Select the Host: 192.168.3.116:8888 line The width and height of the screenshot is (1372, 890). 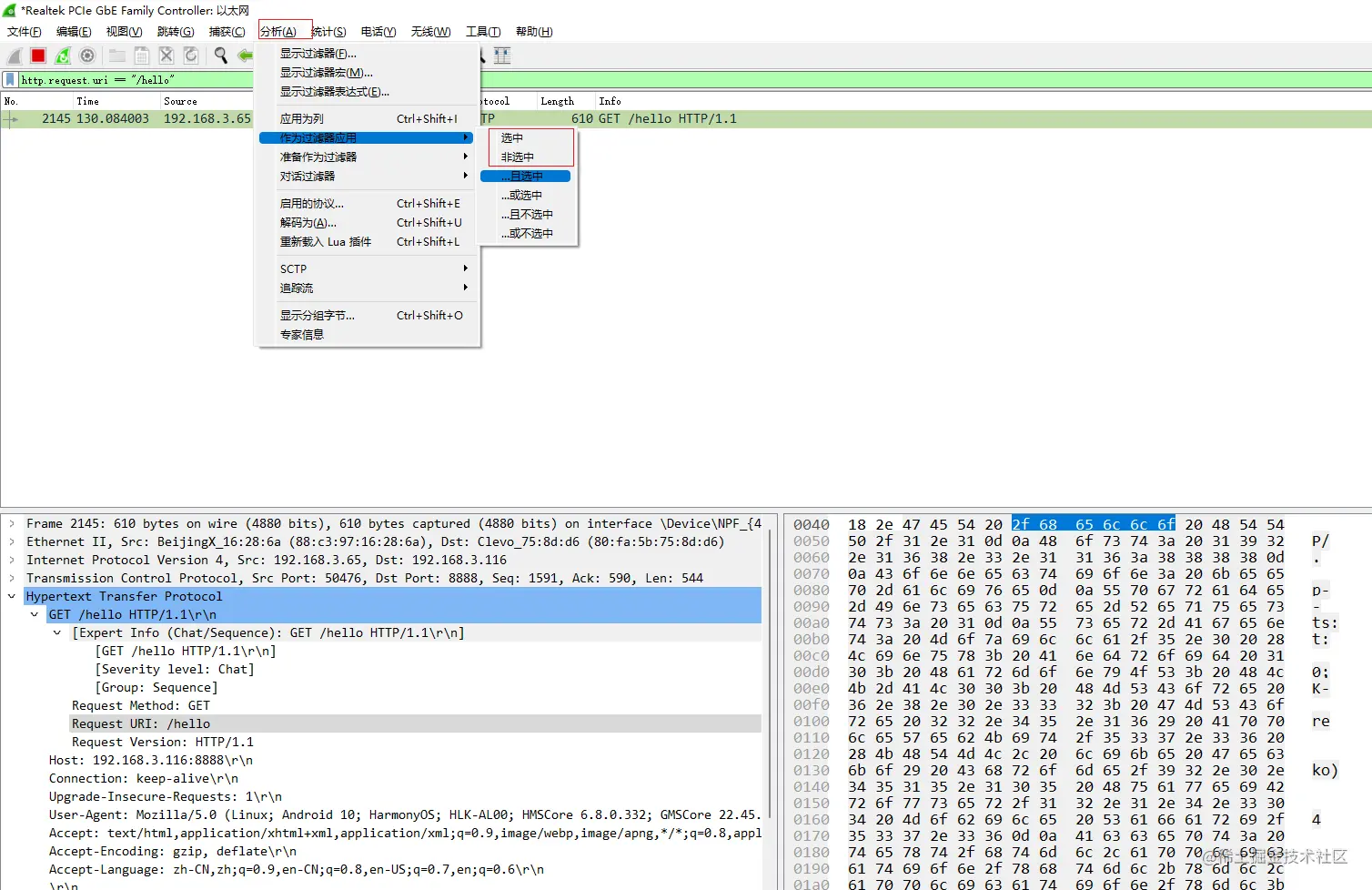[151, 760]
